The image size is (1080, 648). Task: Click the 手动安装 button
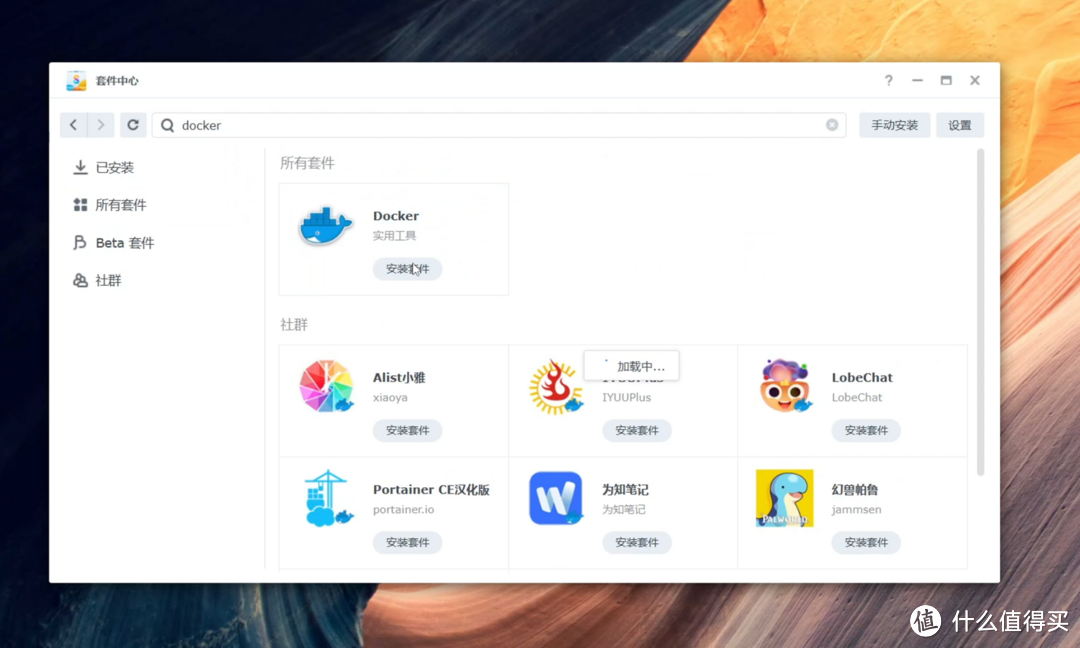pyautogui.click(x=894, y=124)
